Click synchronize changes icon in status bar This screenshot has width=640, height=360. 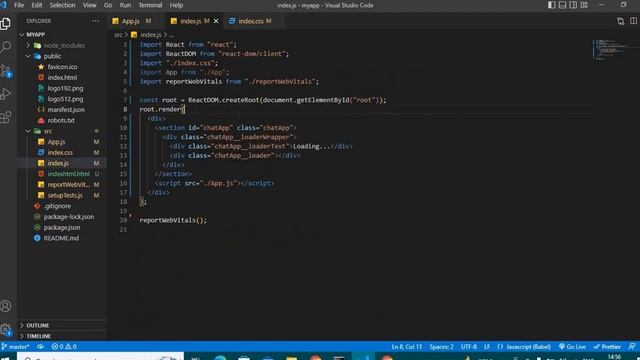[40, 347]
